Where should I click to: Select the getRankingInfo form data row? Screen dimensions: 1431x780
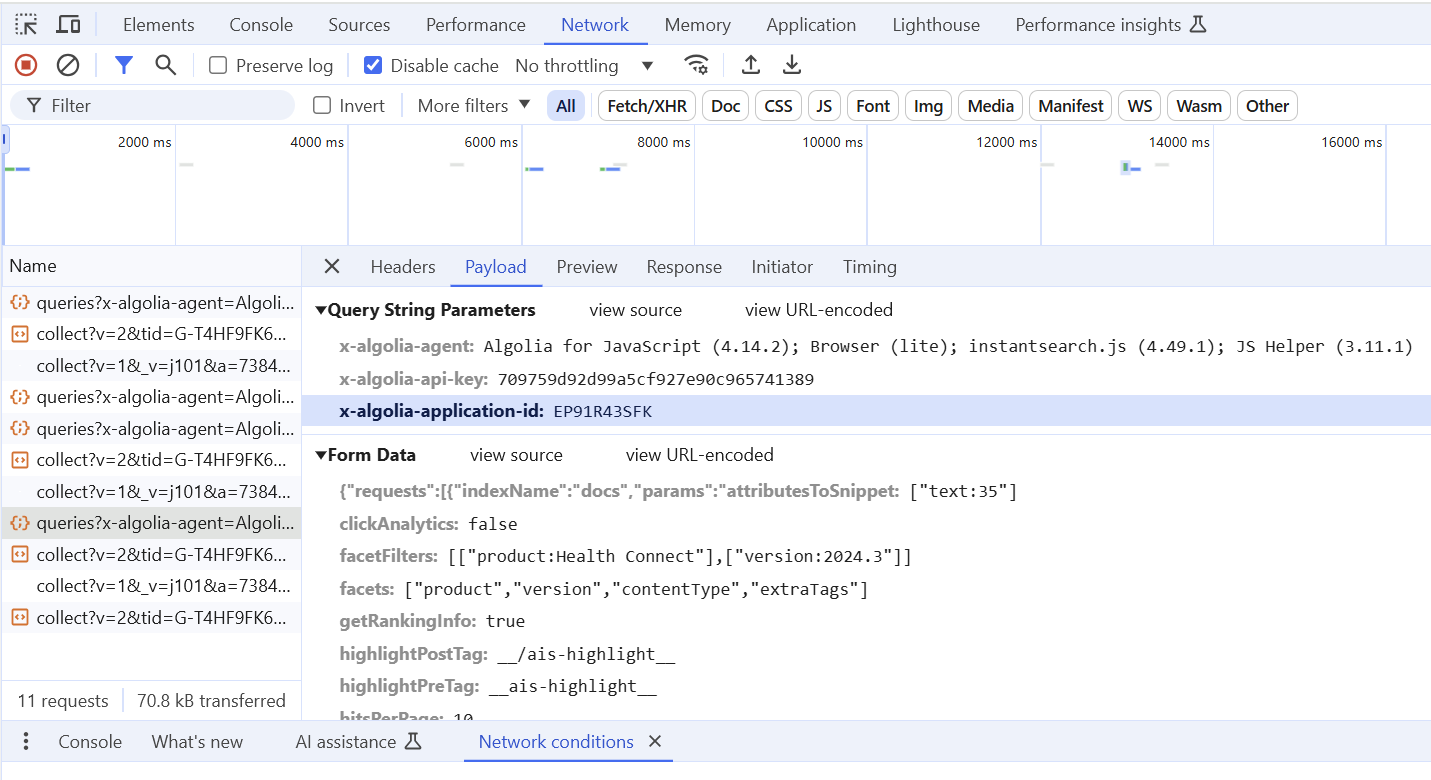[866, 621]
